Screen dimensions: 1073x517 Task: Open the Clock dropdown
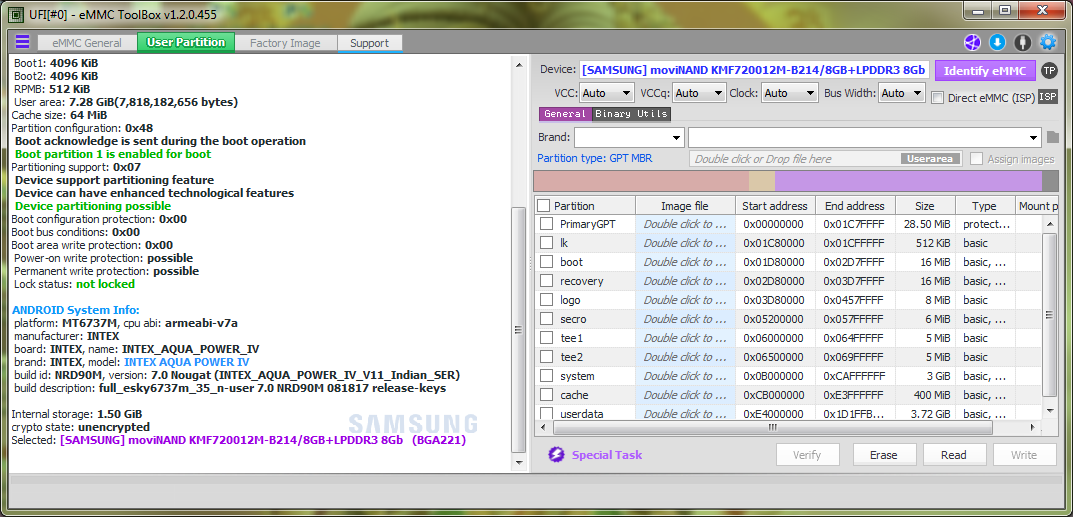pos(790,93)
